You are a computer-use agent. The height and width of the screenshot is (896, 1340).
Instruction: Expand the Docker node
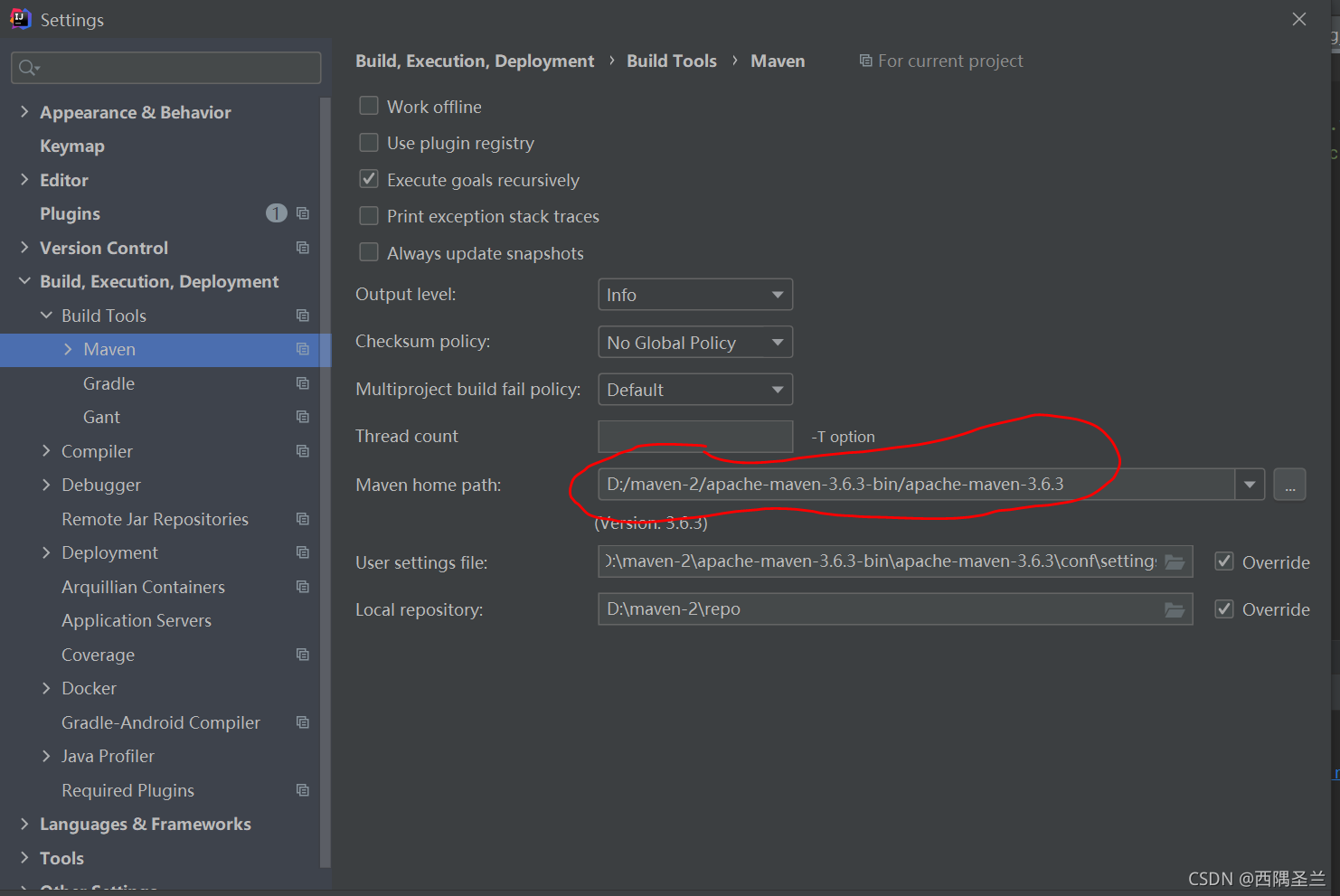[46, 688]
